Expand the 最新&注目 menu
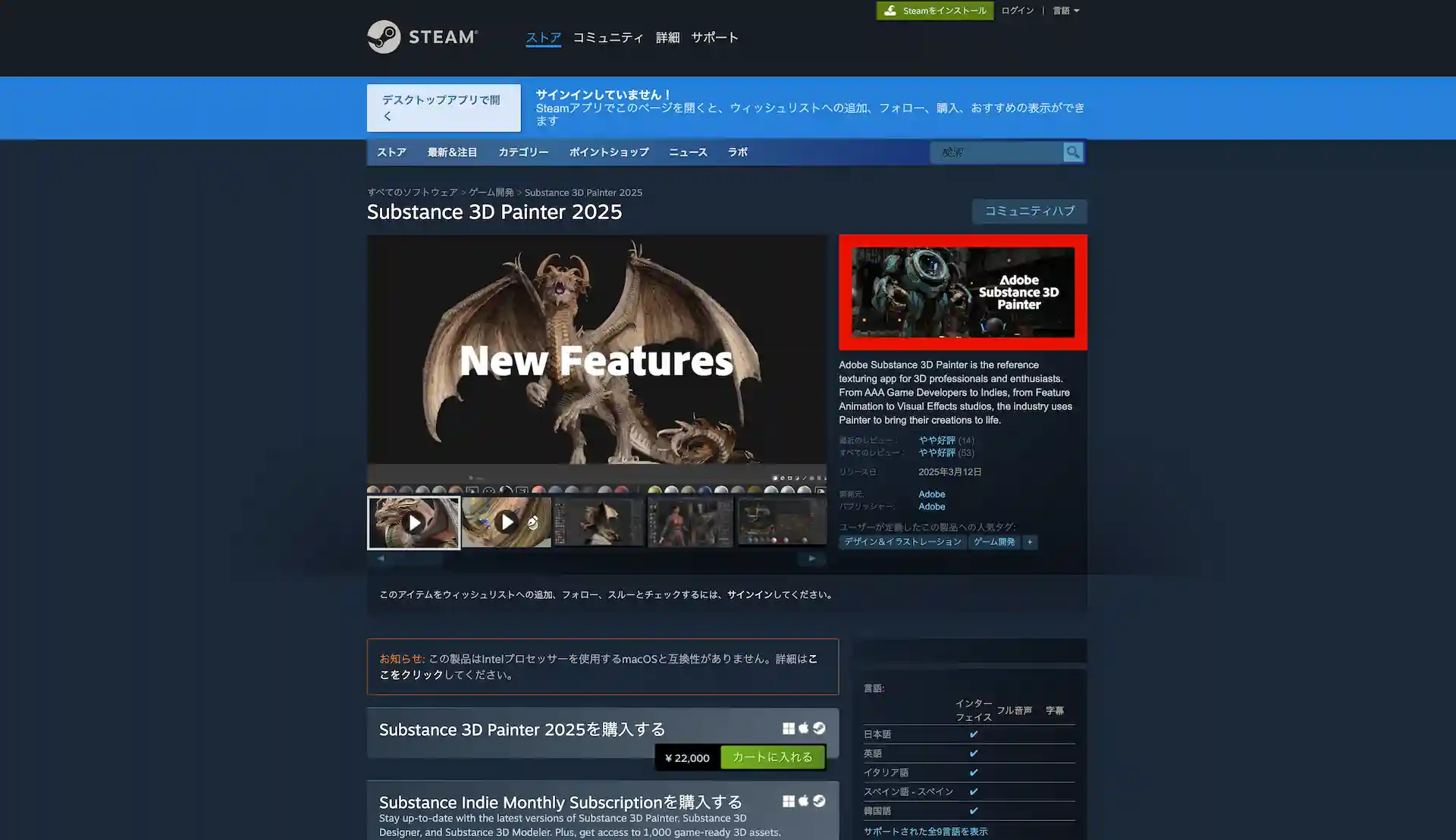Viewport: 1456px width, 840px height. (x=452, y=152)
